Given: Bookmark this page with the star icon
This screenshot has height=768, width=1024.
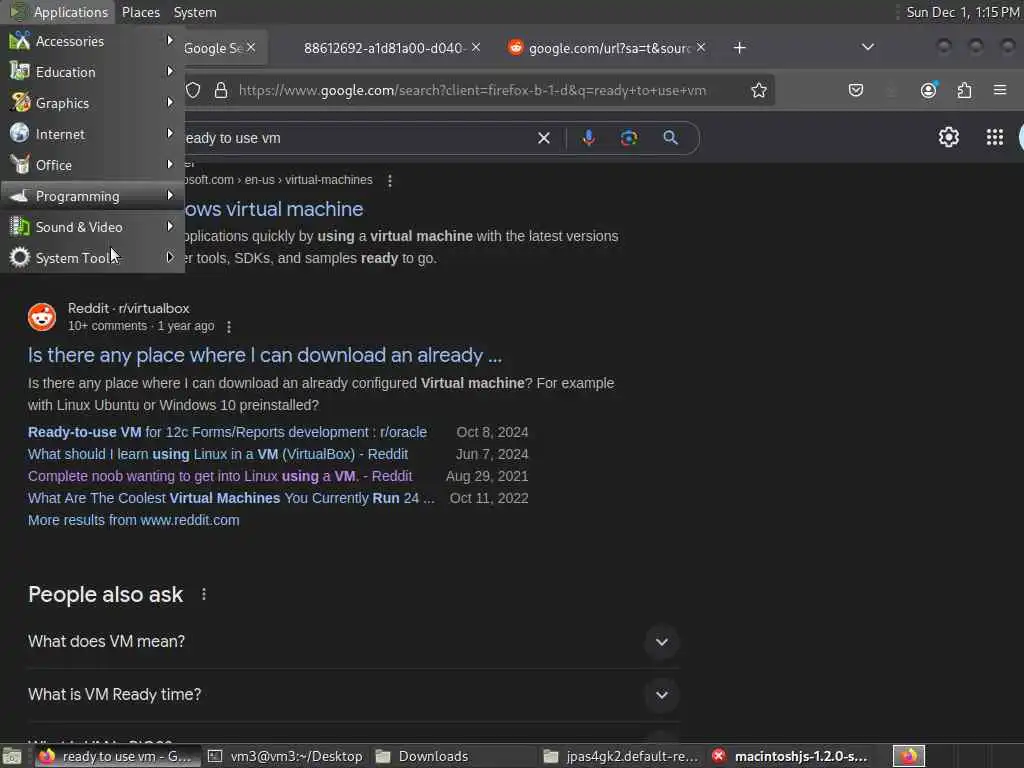Looking at the screenshot, I should tap(758, 90).
